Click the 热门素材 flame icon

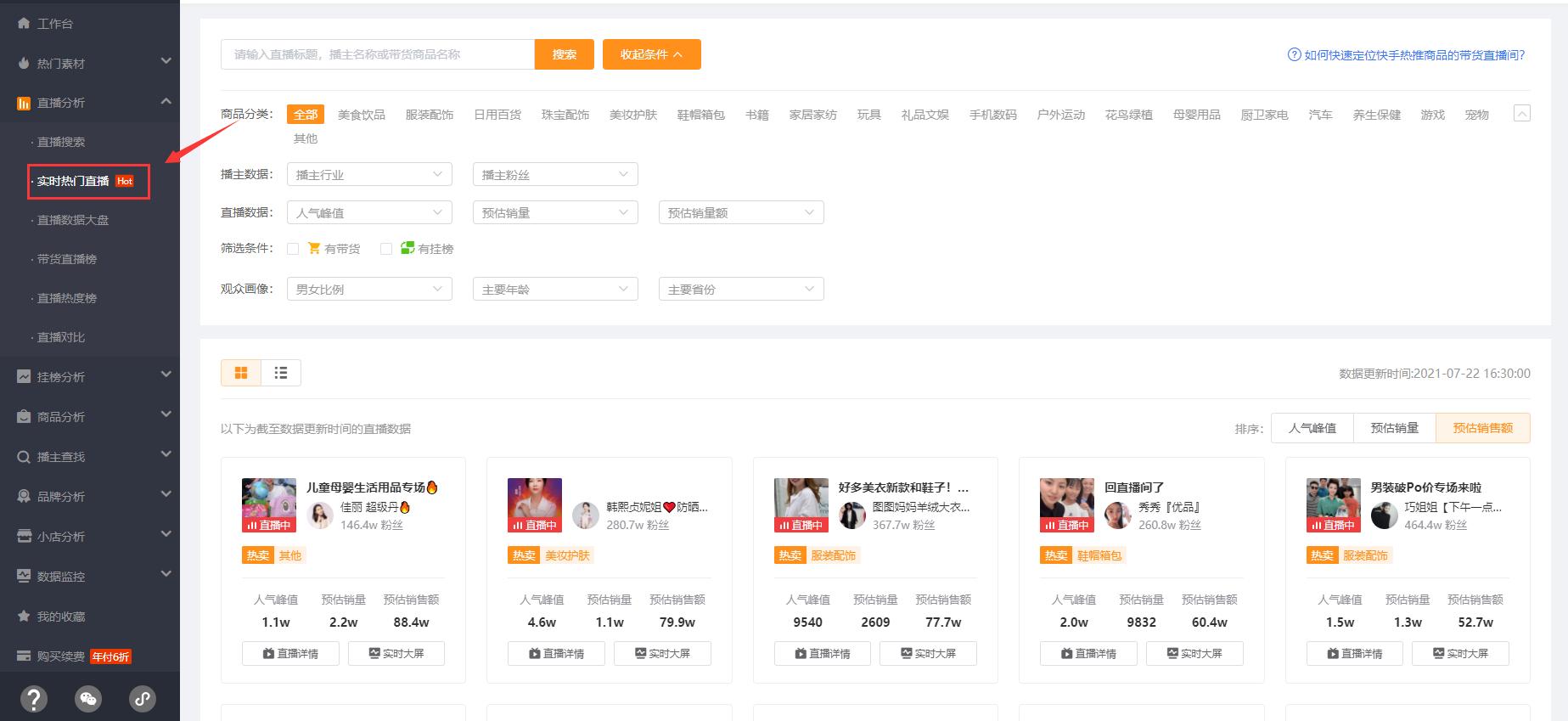click(x=24, y=63)
